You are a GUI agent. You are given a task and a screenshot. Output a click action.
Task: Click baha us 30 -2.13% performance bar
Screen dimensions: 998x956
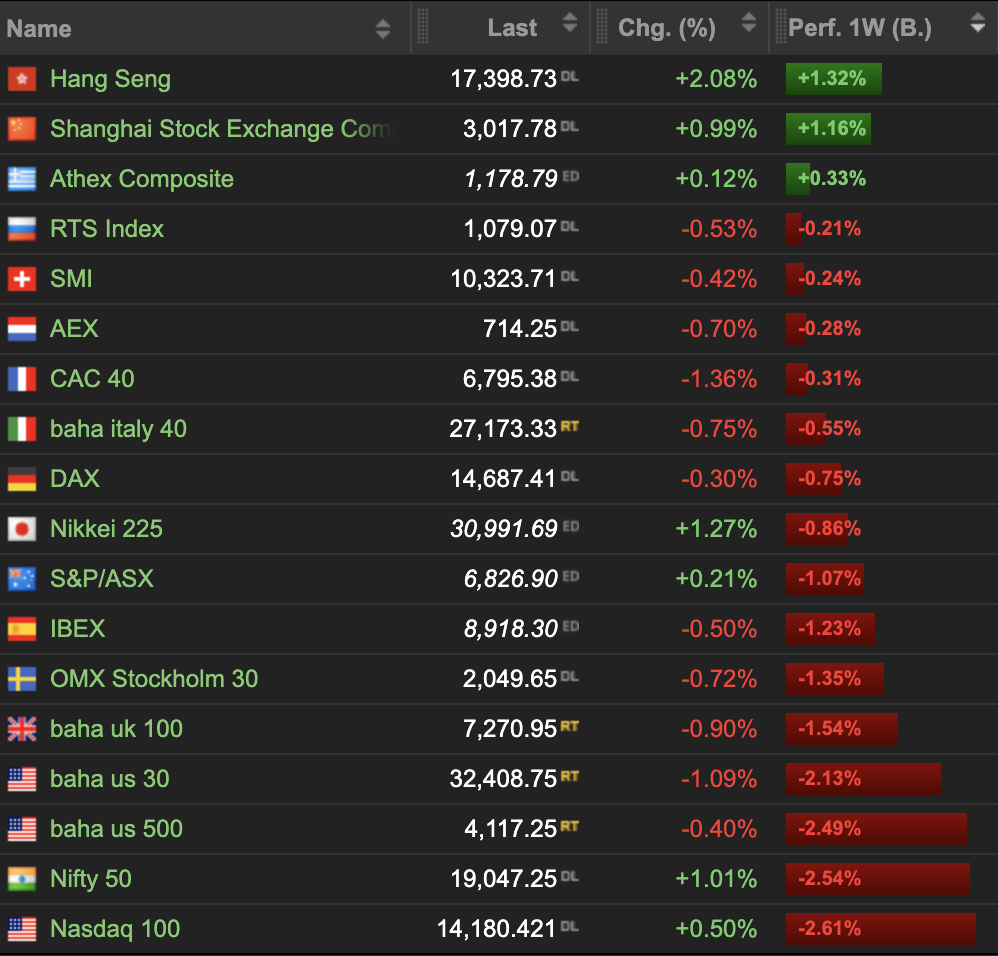coord(864,779)
